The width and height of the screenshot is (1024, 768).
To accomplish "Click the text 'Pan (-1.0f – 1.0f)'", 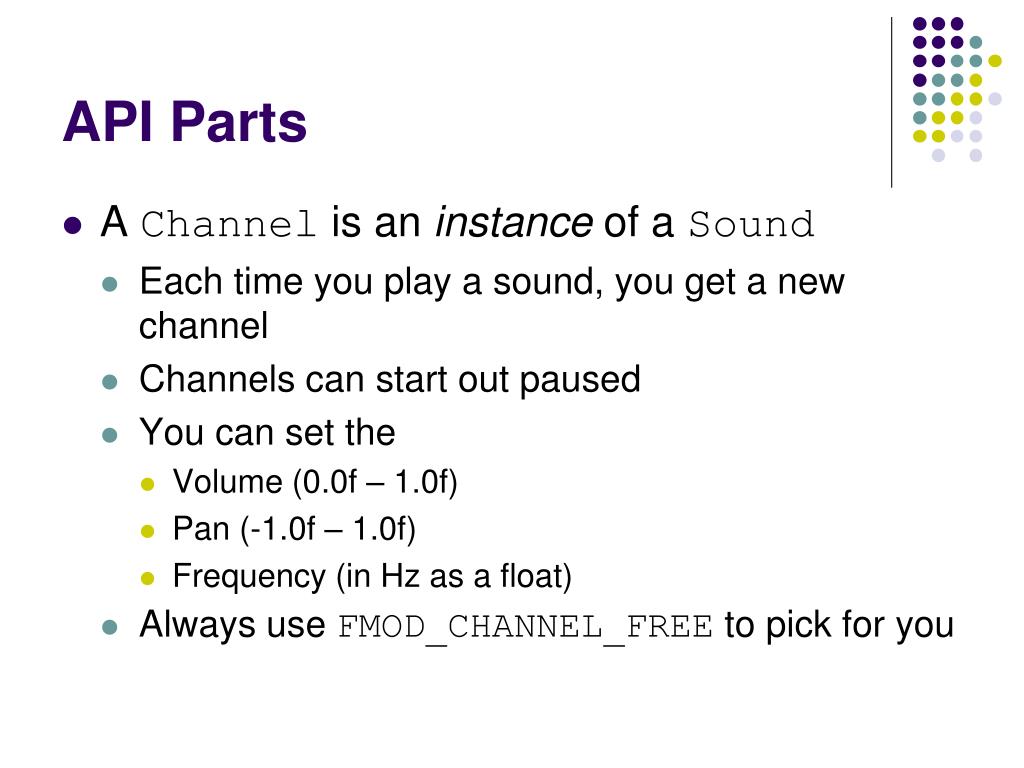I will (x=295, y=529).
